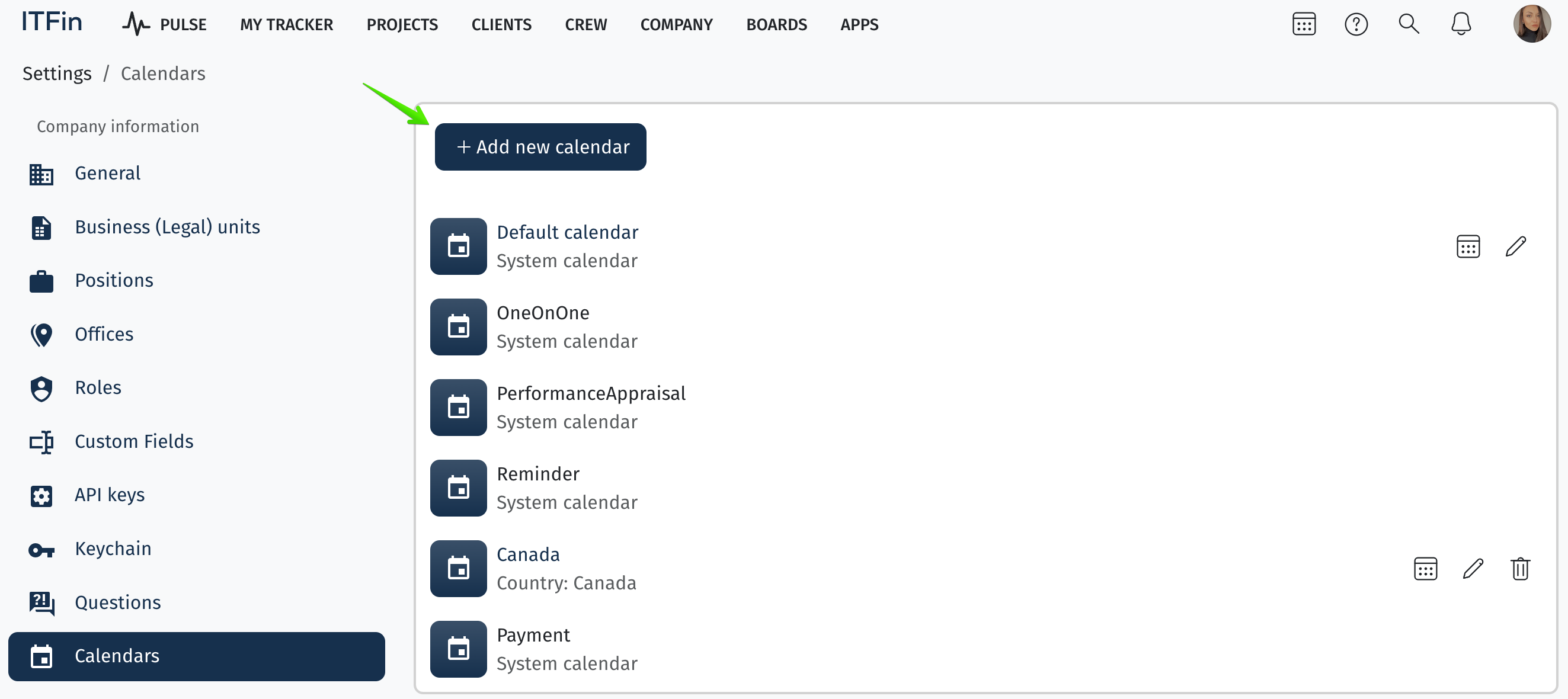The width and height of the screenshot is (1568, 699).
Task: Click the ITFin logo
Action: (x=52, y=22)
